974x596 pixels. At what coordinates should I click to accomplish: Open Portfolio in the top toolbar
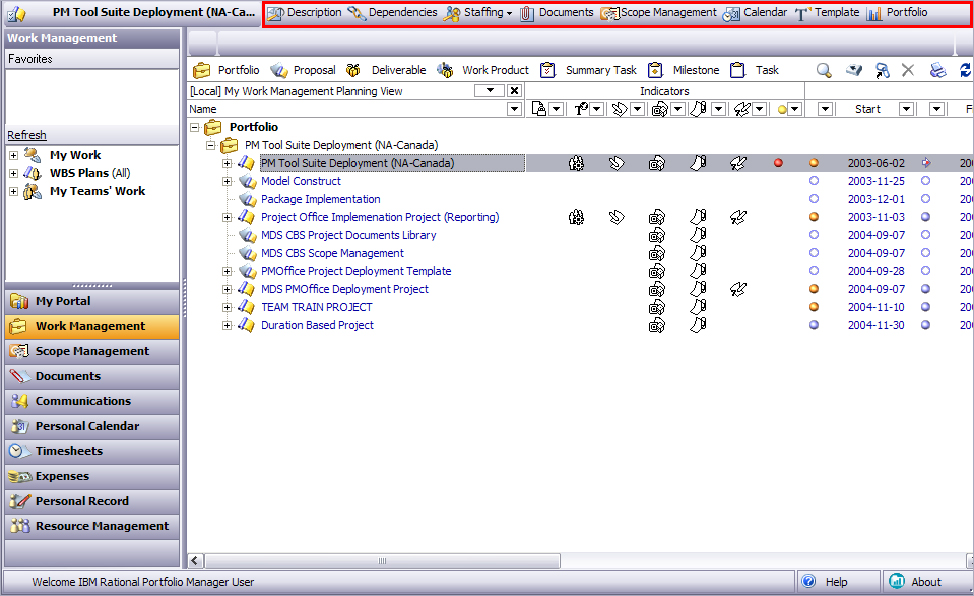[897, 12]
